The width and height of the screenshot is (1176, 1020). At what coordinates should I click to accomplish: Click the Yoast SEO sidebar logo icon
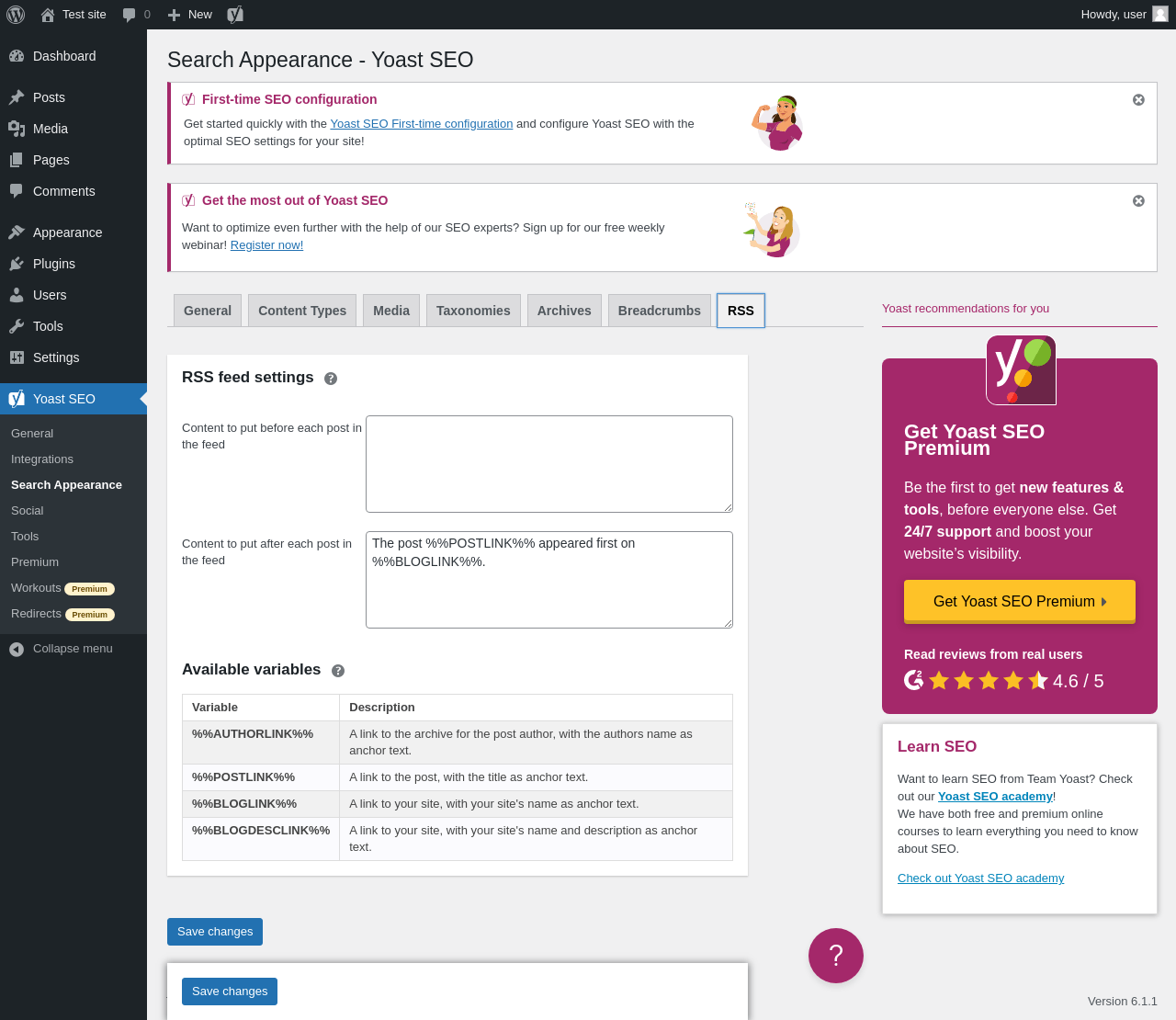[x=17, y=399]
